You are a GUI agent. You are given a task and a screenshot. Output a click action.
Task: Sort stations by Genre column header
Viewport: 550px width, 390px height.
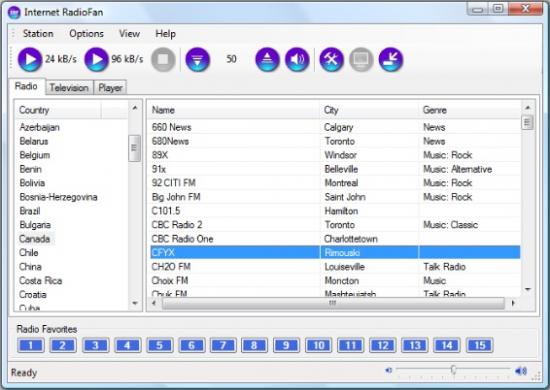point(469,110)
